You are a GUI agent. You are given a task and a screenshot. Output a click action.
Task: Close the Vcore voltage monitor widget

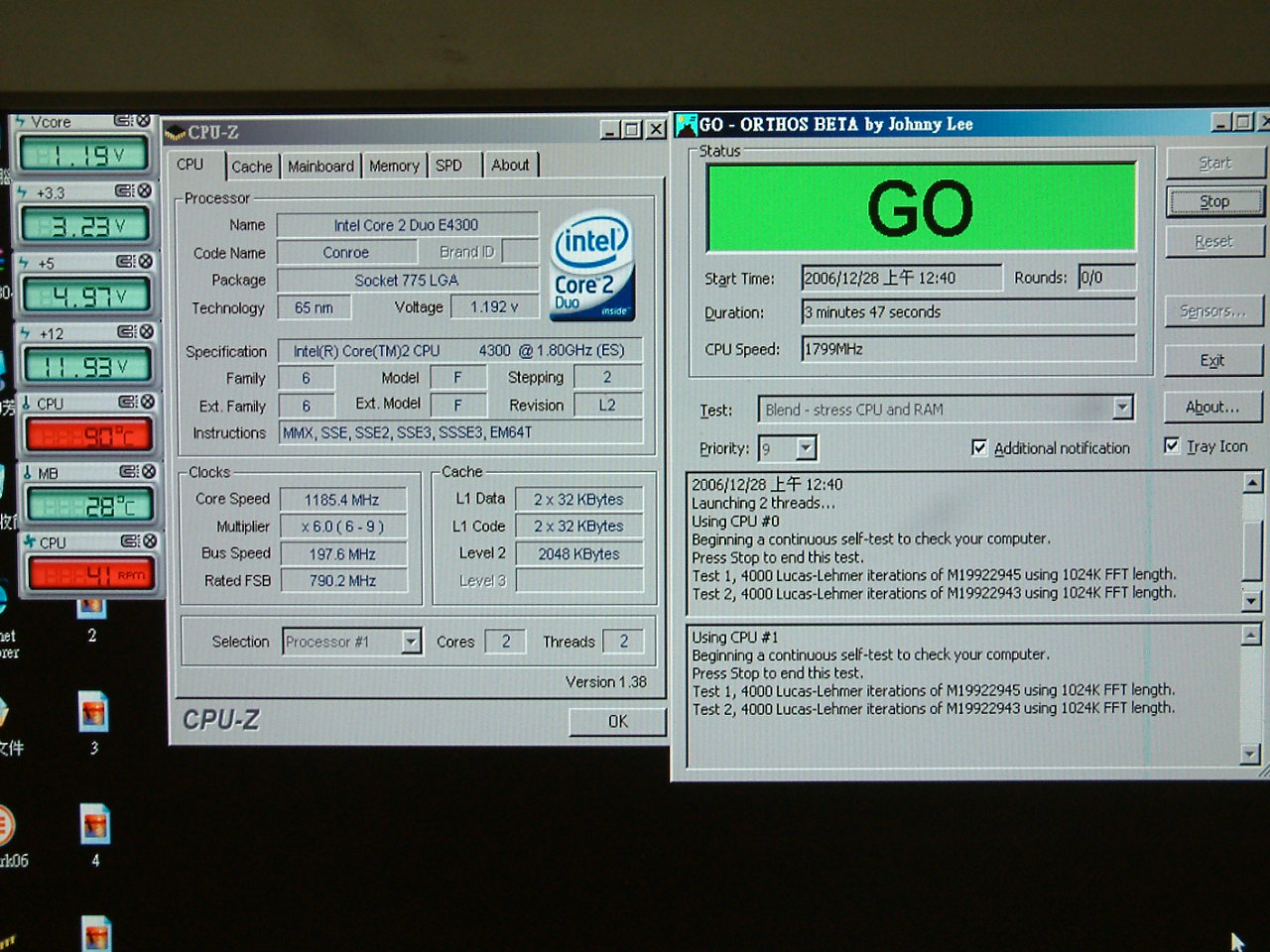(x=144, y=120)
